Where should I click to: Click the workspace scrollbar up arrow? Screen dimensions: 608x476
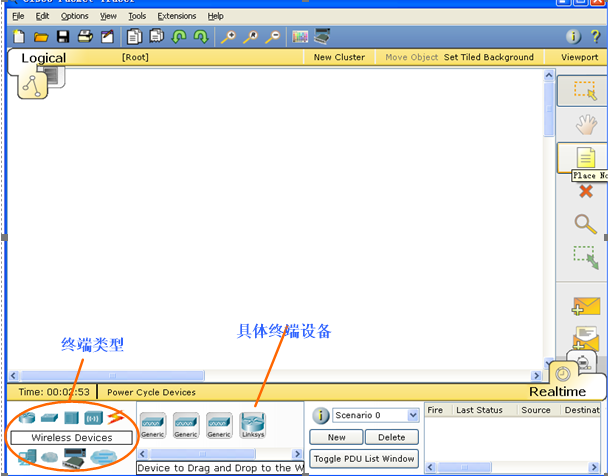pyautogui.click(x=549, y=75)
